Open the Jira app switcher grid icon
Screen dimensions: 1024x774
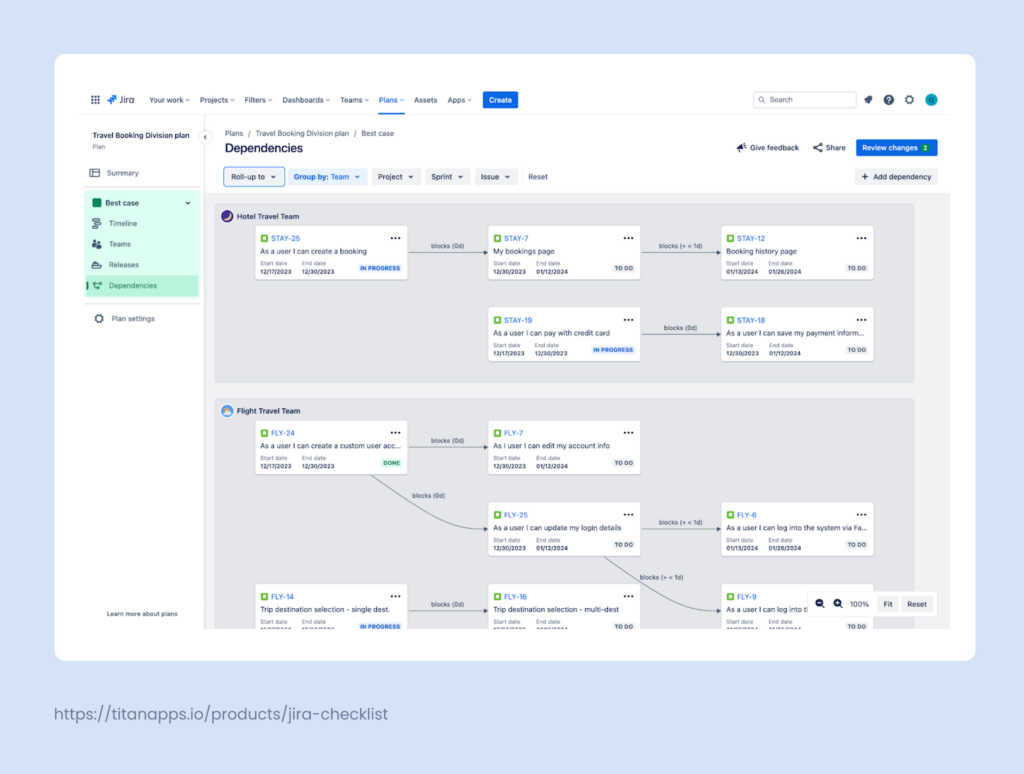point(95,99)
